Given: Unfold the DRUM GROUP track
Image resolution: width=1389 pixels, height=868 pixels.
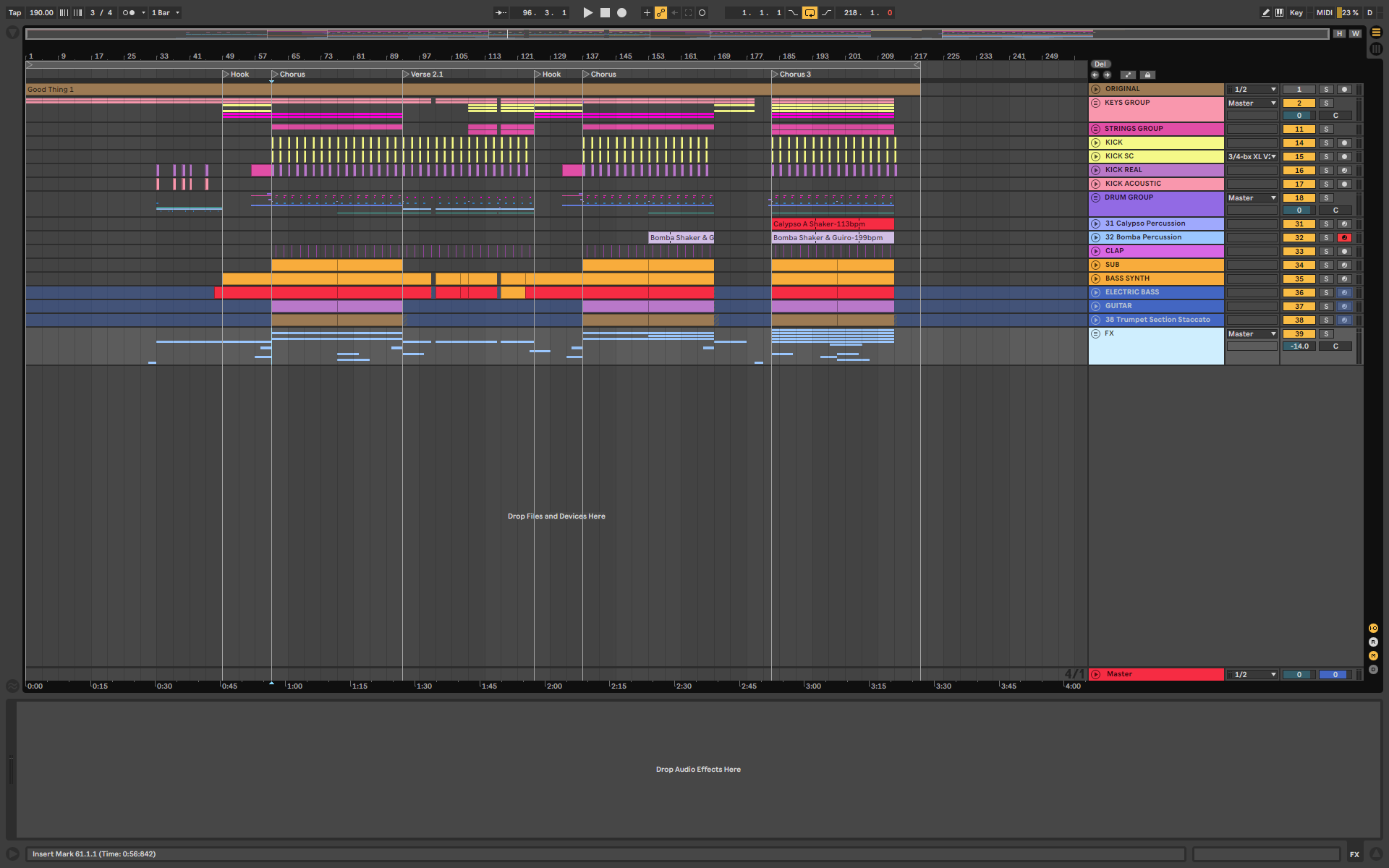Looking at the screenshot, I should click(1095, 197).
